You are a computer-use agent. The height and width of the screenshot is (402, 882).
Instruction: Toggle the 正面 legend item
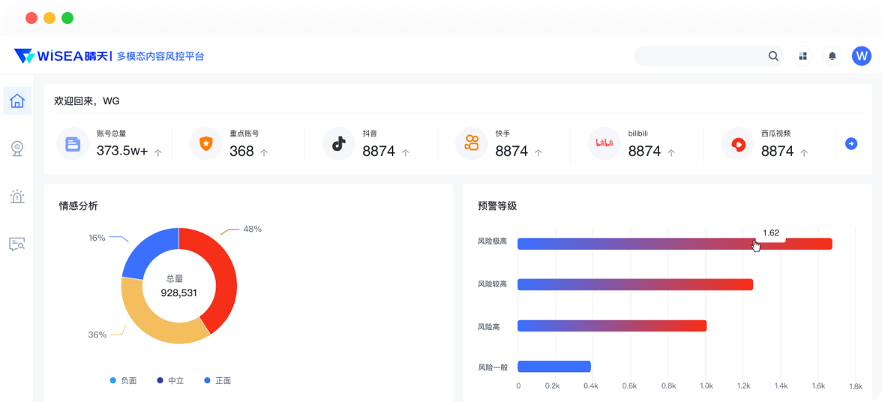point(217,381)
